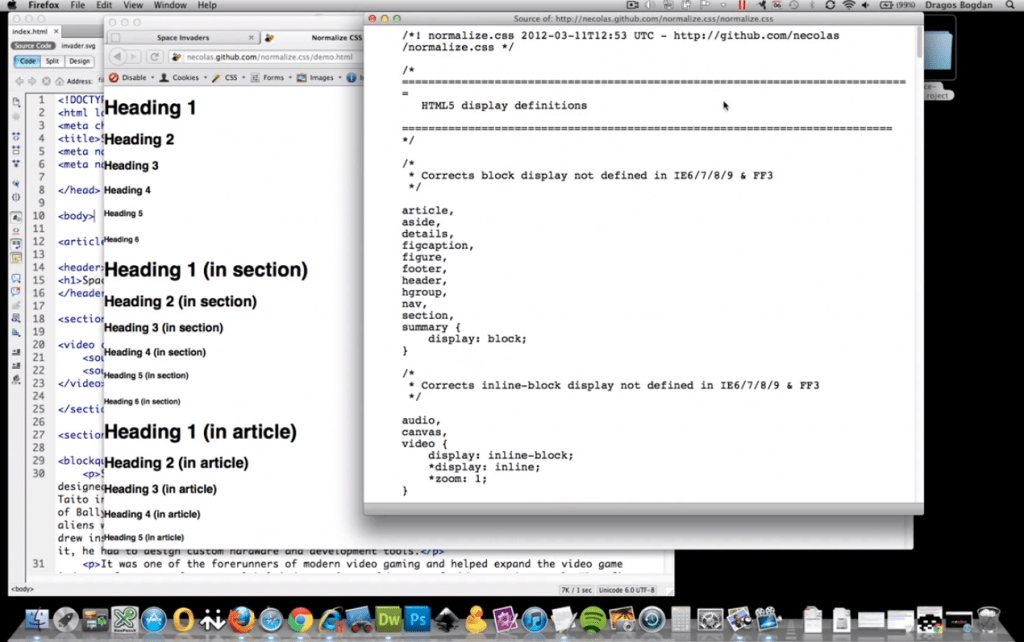Viewport: 1024px width, 642px height.
Task: Click the Images icon in Web Developer toolbar
Action: pyautogui.click(x=301, y=78)
